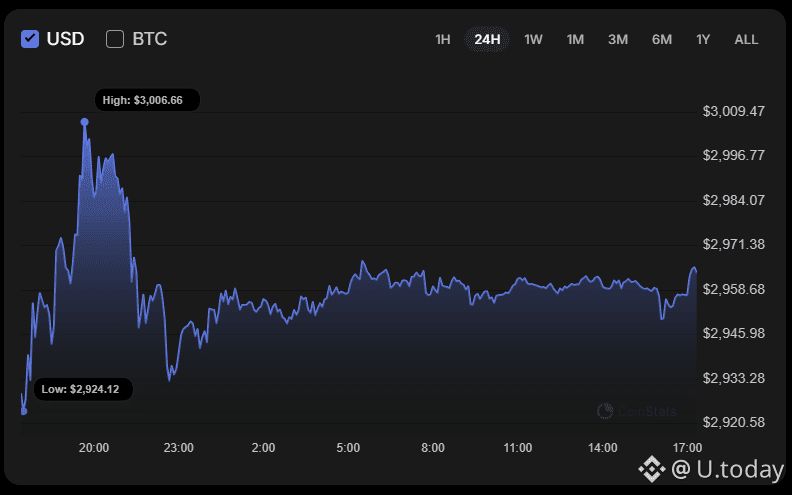Switch chart range to 1W
This screenshot has width=792, height=495.
coord(533,39)
